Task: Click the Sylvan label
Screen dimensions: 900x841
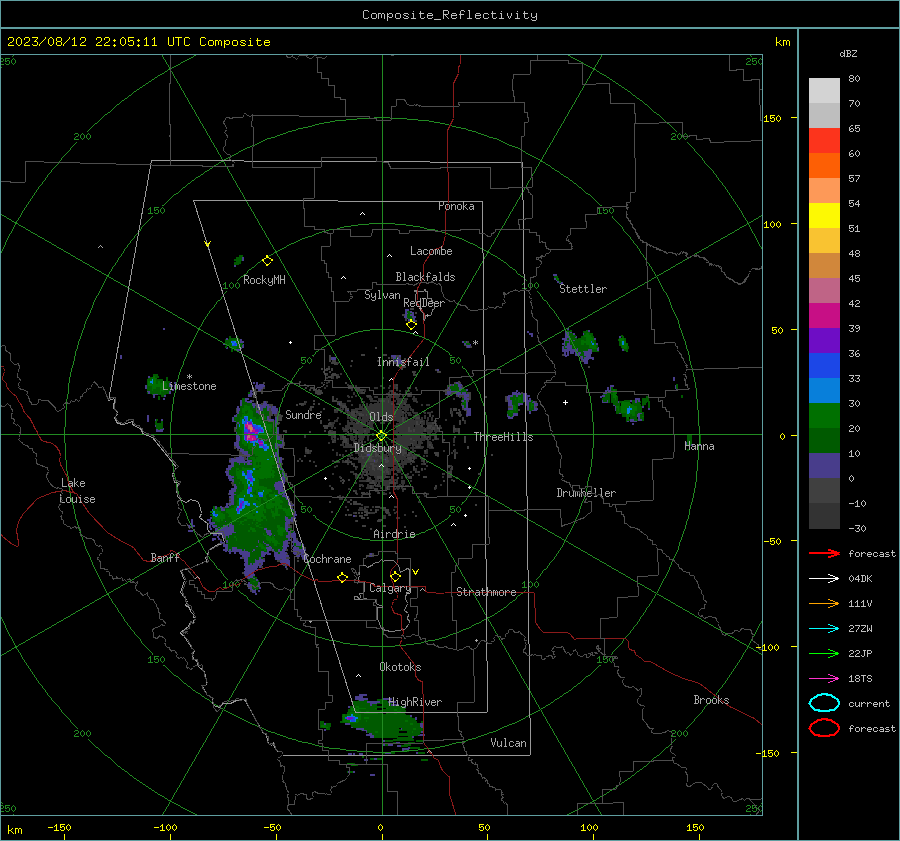Action: pyautogui.click(x=382, y=295)
